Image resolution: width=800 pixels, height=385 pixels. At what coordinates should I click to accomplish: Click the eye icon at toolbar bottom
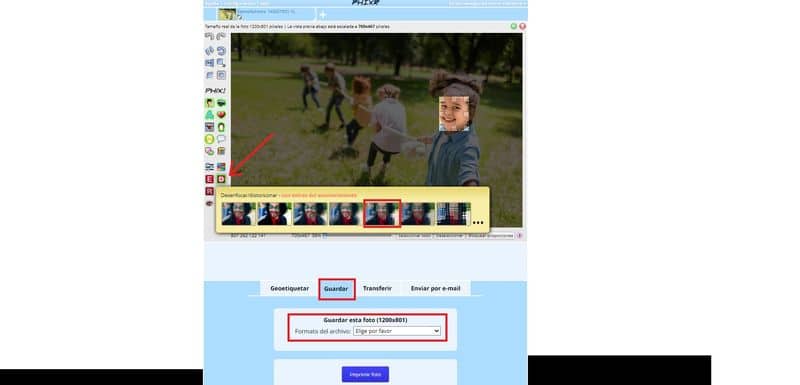click(209, 203)
